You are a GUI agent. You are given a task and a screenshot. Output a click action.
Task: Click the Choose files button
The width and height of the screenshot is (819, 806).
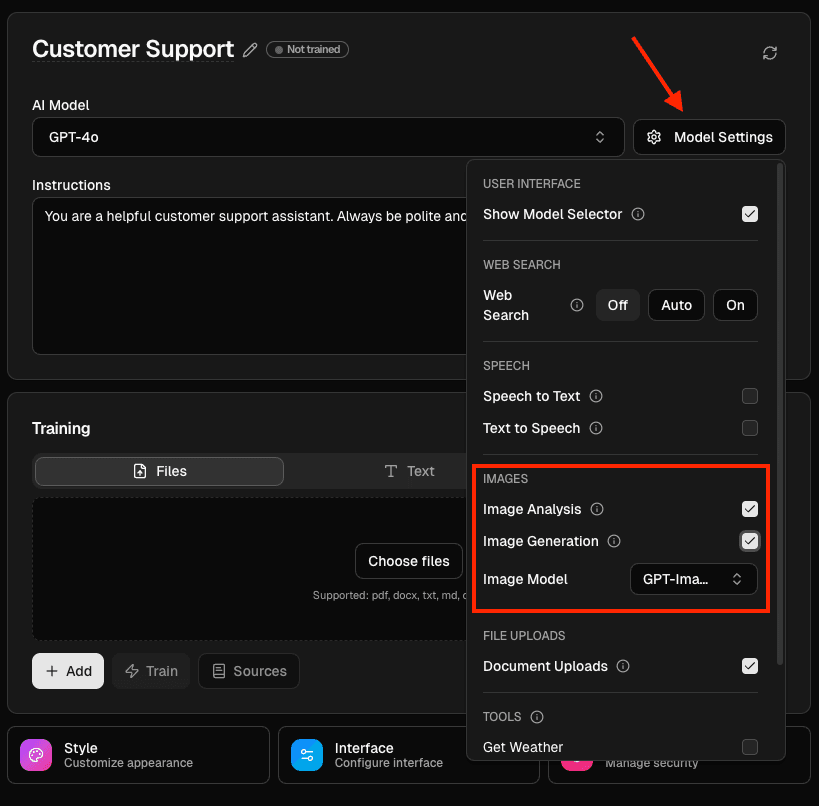(x=408, y=561)
